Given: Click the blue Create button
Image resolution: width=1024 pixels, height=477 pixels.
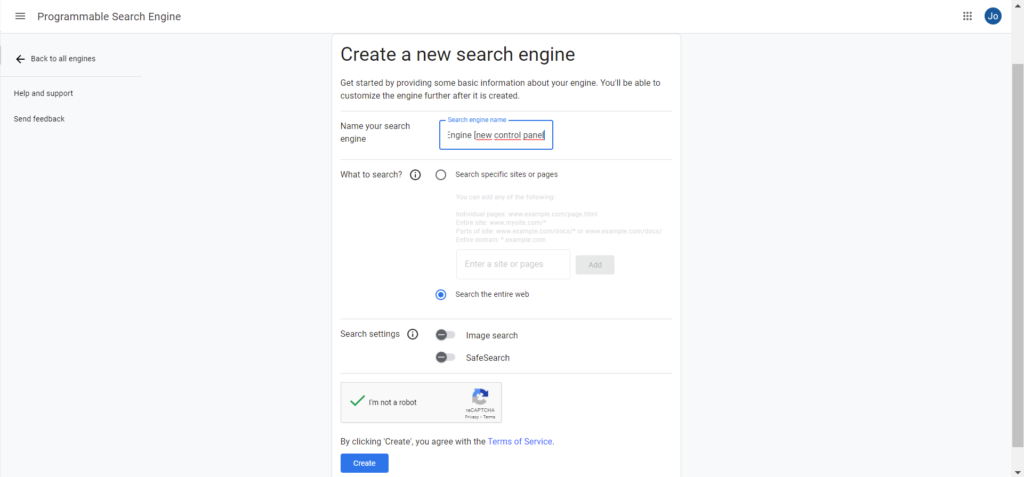Looking at the screenshot, I should tap(364, 463).
